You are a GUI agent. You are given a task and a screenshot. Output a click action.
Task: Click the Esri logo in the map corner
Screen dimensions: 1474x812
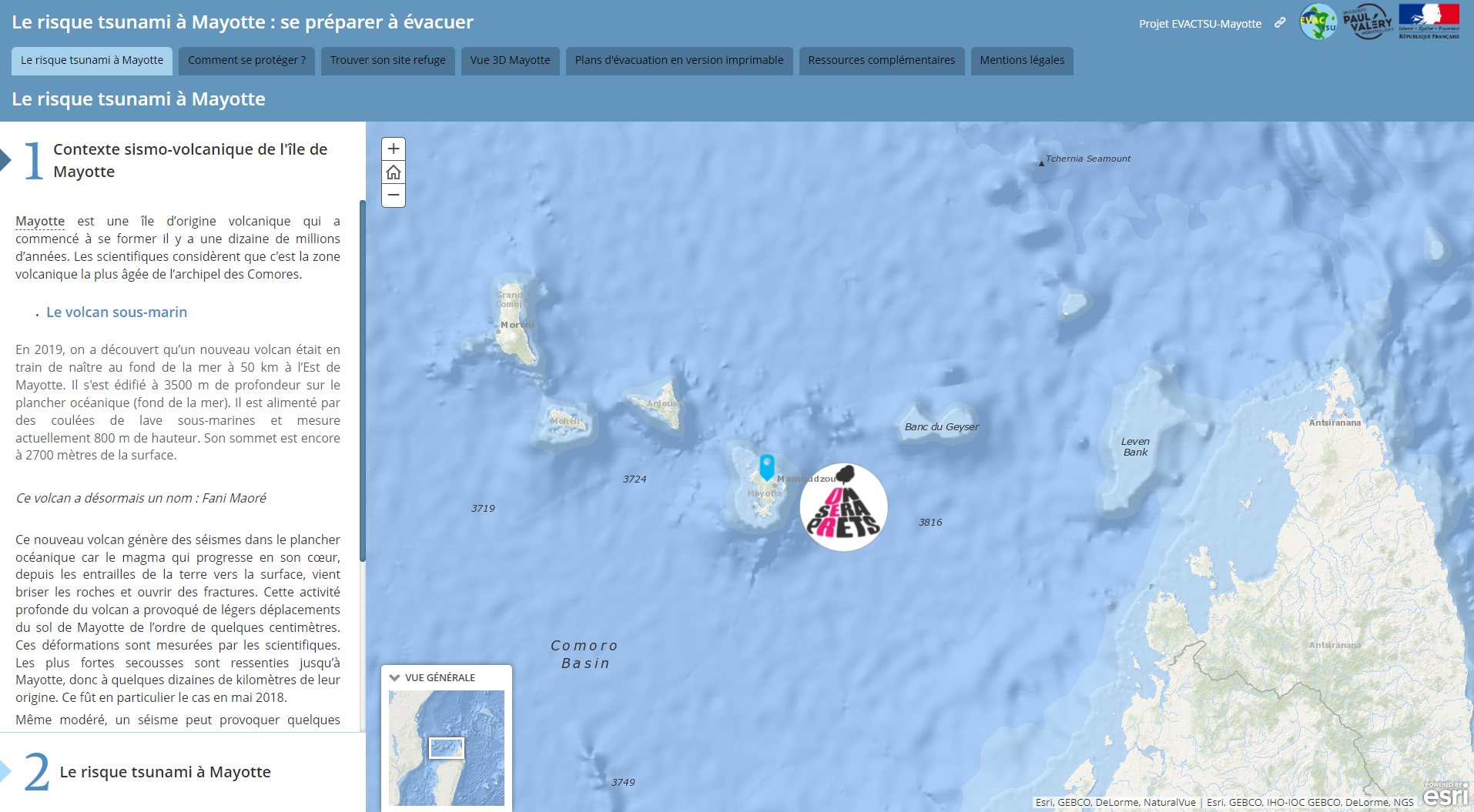(x=1446, y=794)
